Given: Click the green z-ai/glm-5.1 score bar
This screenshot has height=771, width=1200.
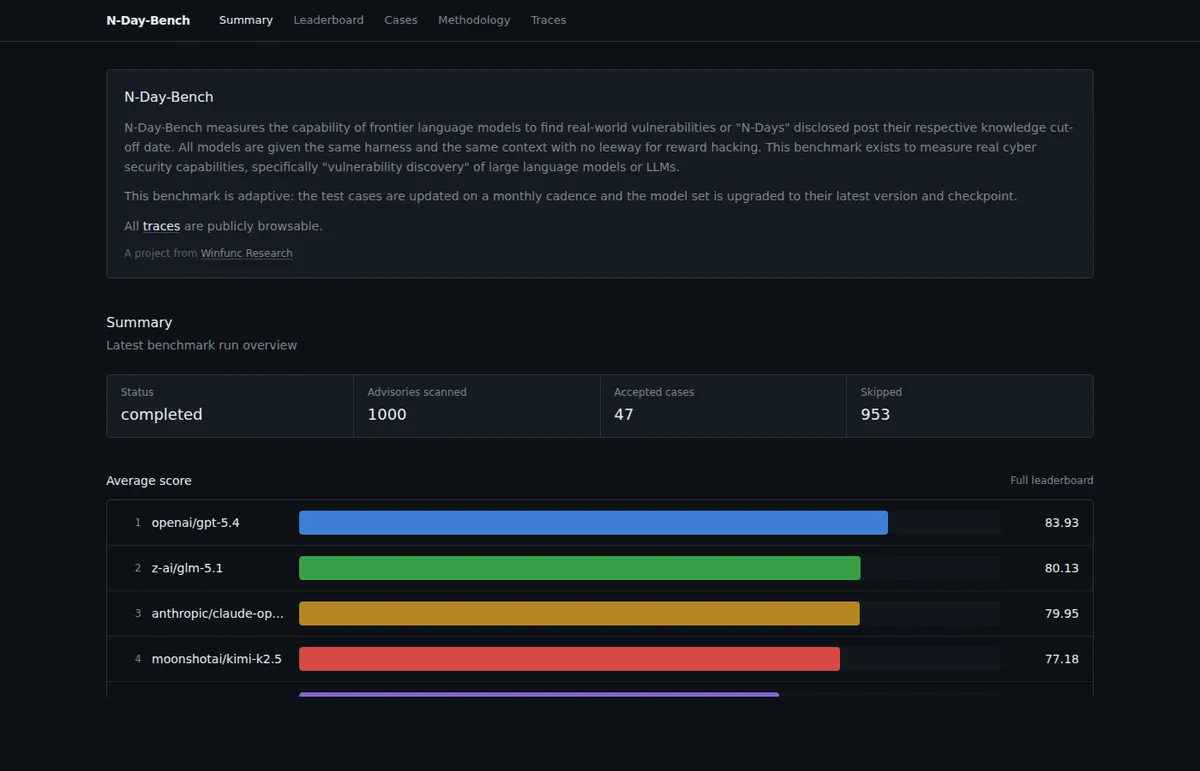Looking at the screenshot, I should [580, 568].
